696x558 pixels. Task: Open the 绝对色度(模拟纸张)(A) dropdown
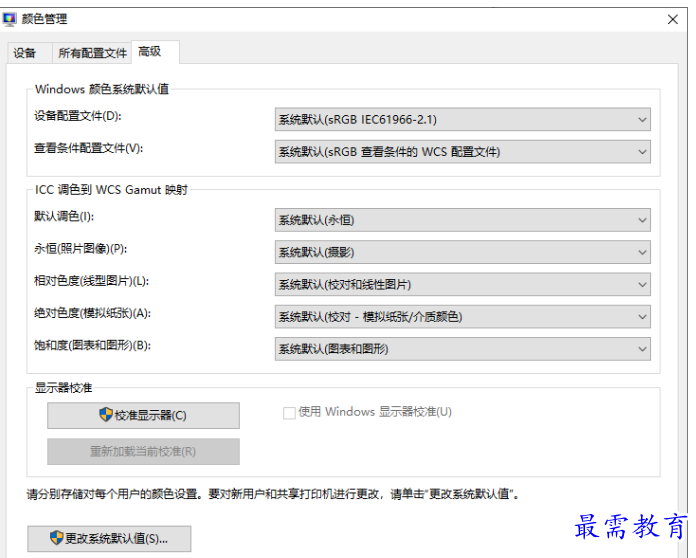click(x=463, y=317)
